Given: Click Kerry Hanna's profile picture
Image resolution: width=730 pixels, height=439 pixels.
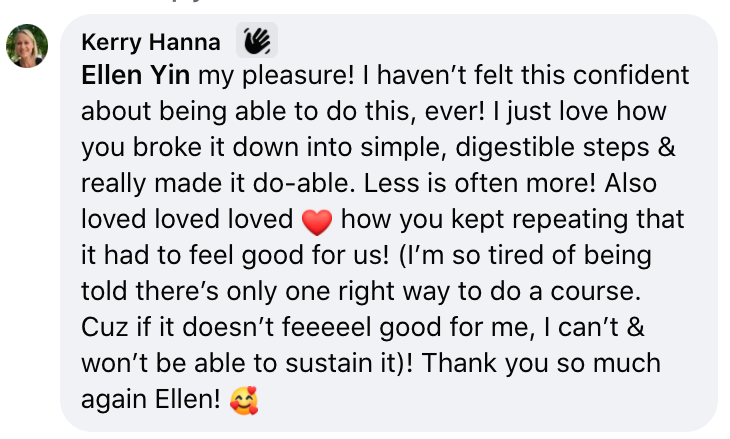Looking at the screenshot, I should coord(27,46).
